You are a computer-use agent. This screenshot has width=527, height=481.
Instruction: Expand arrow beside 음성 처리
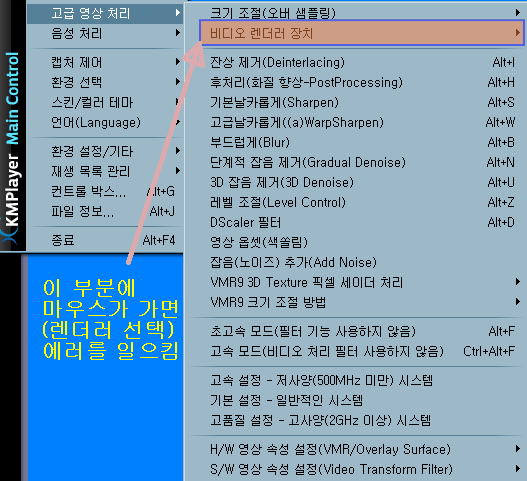(178, 33)
